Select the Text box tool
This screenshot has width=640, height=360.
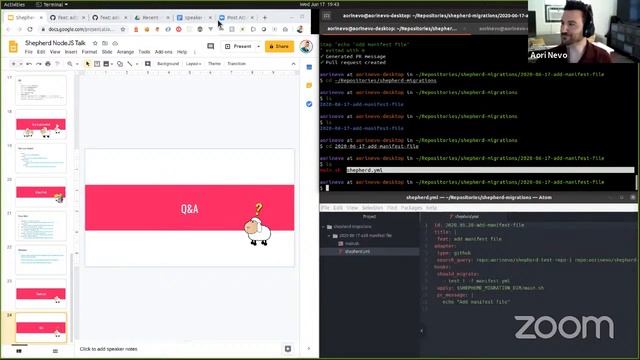(97, 64)
